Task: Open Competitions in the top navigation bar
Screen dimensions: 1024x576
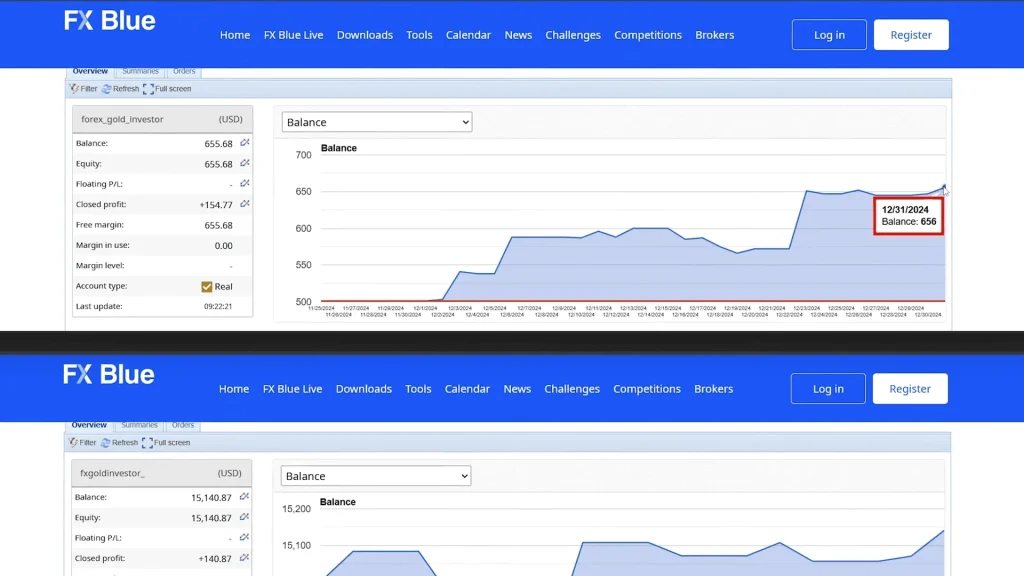Action: 648,35
